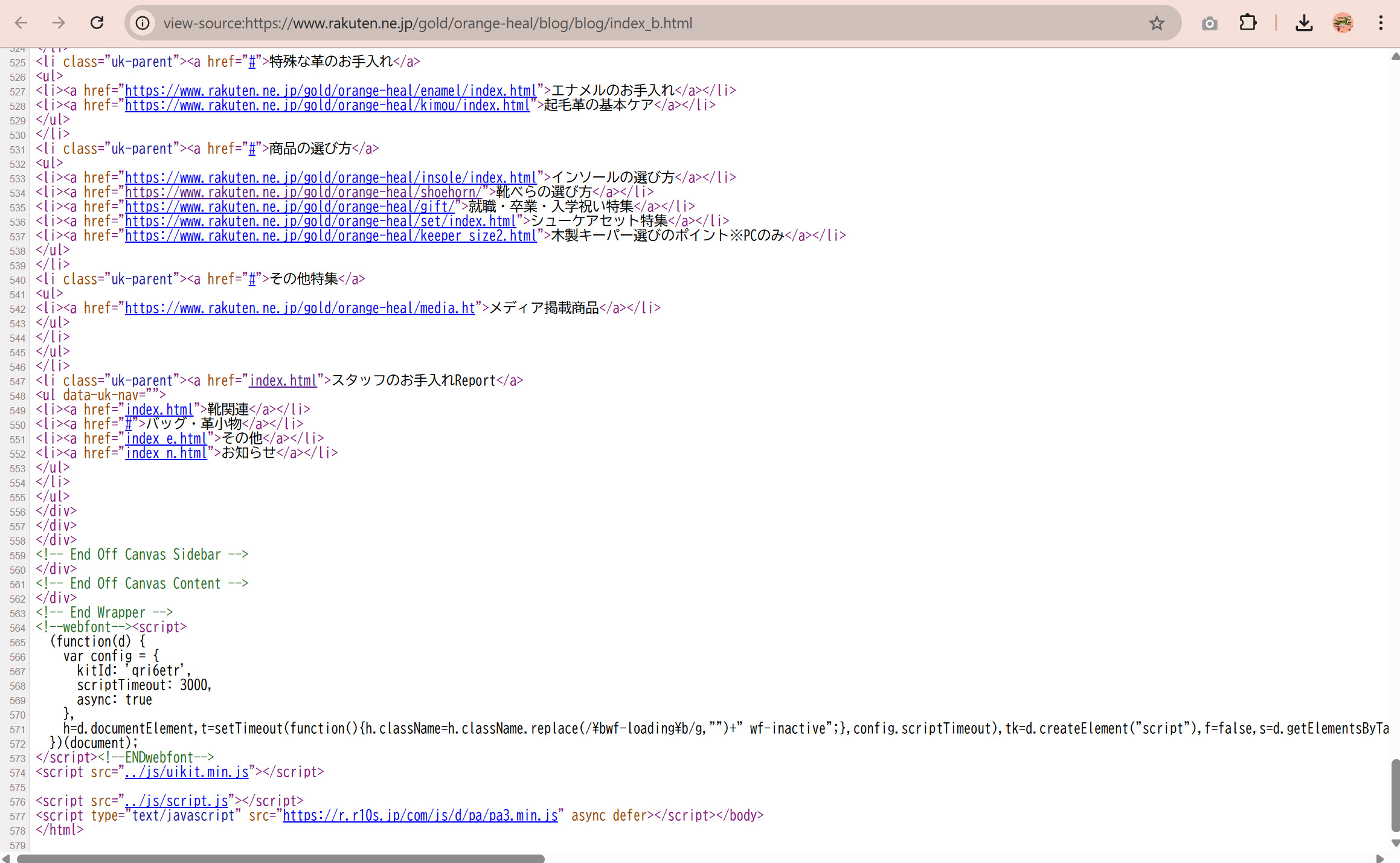Click the camera screenshot extension icon
This screenshot has width=1400, height=863.
(1209, 23)
